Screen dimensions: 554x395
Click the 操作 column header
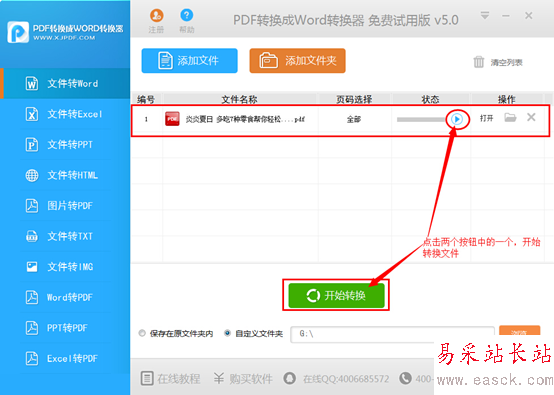[506, 99]
